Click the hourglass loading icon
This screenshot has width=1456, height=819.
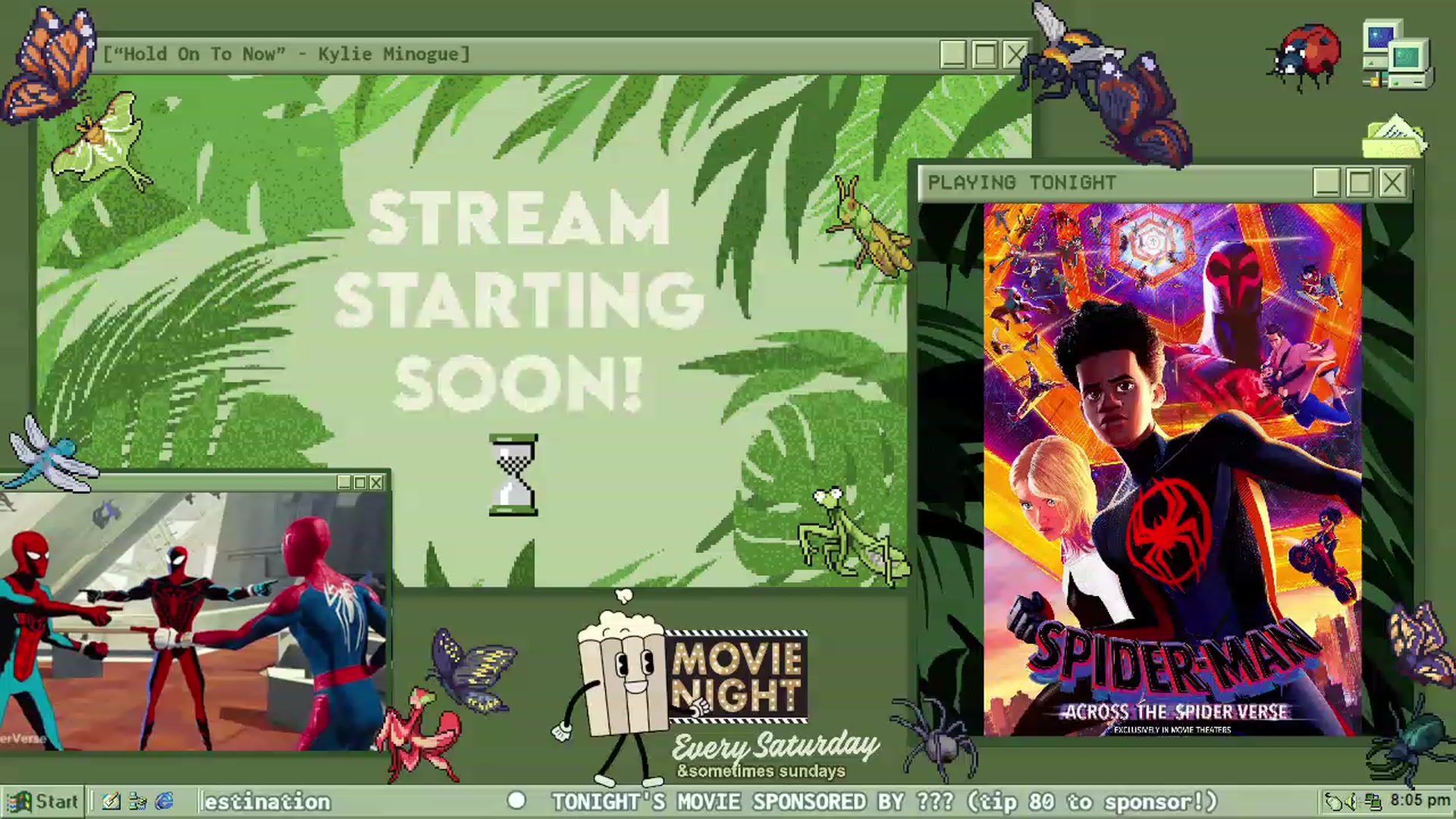513,475
